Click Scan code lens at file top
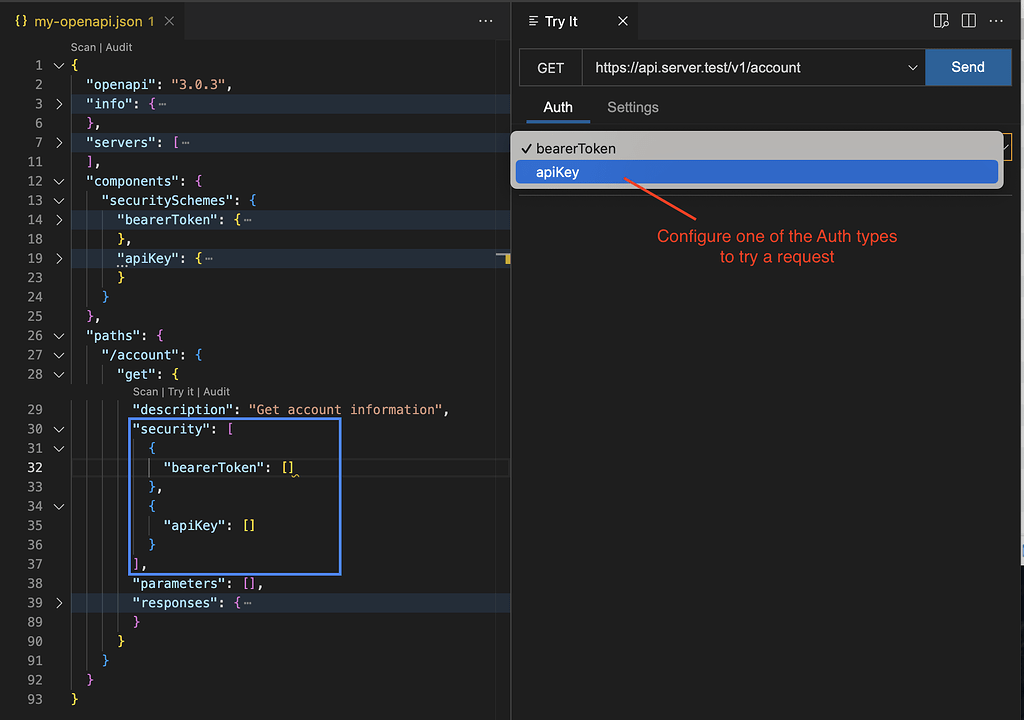The image size is (1024, 720). [83, 47]
